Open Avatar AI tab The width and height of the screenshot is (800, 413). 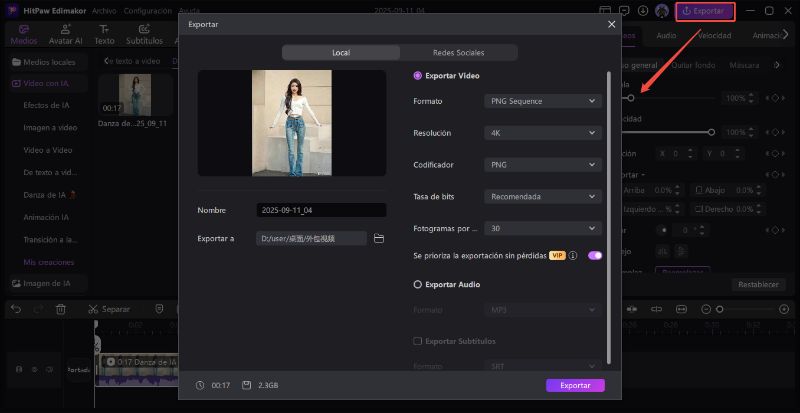(x=65, y=35)
